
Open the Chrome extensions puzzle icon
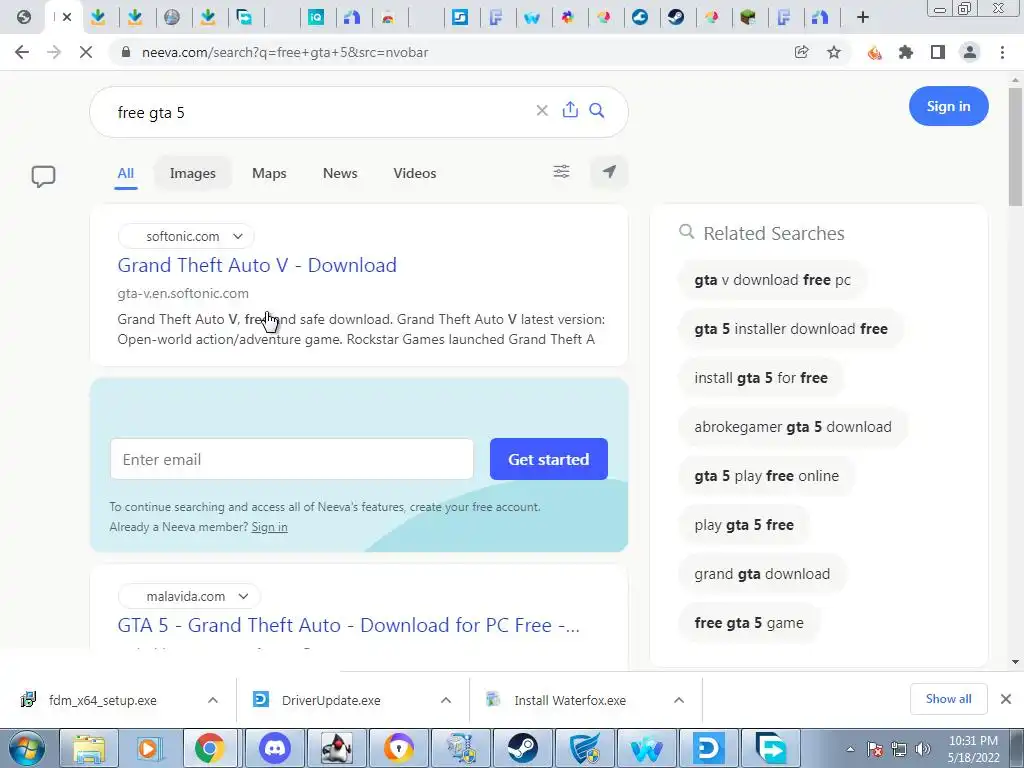906,52
